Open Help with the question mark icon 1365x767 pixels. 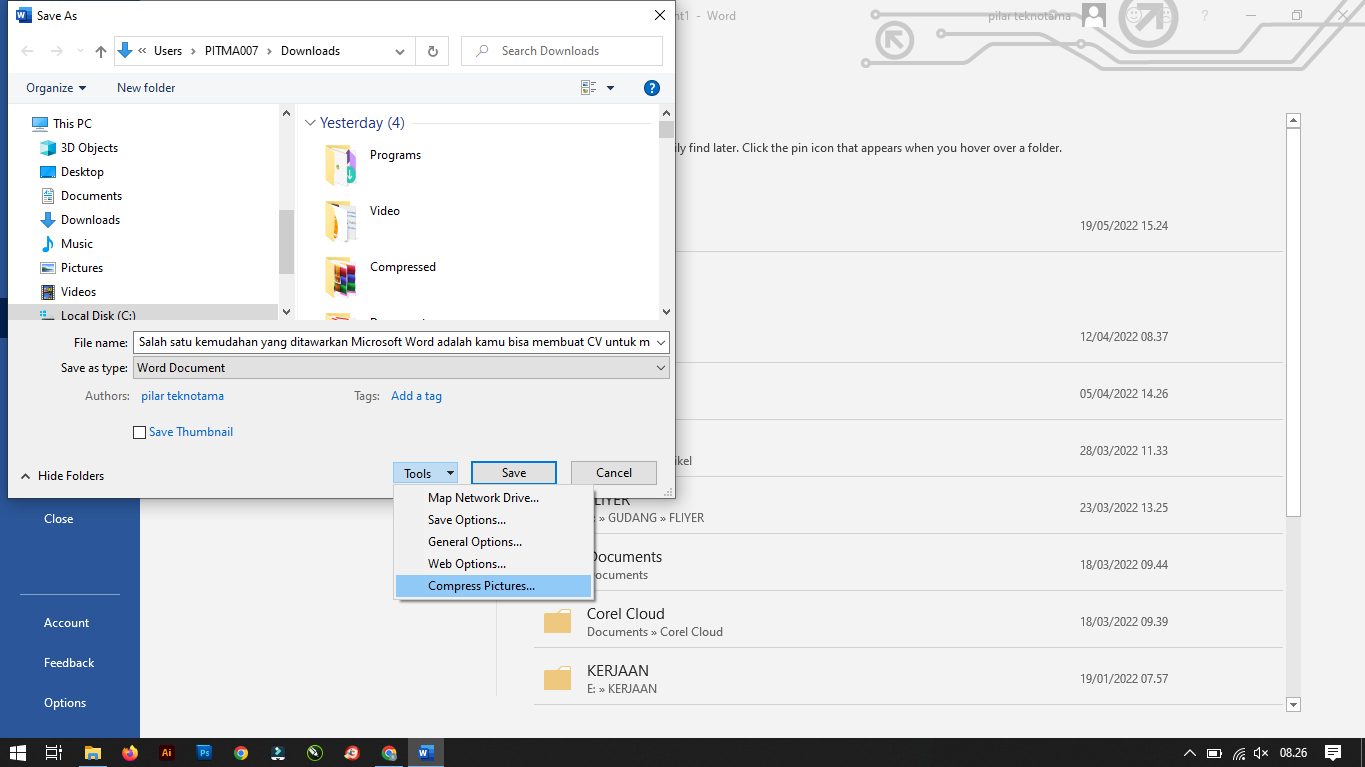[x=651, y=87]
